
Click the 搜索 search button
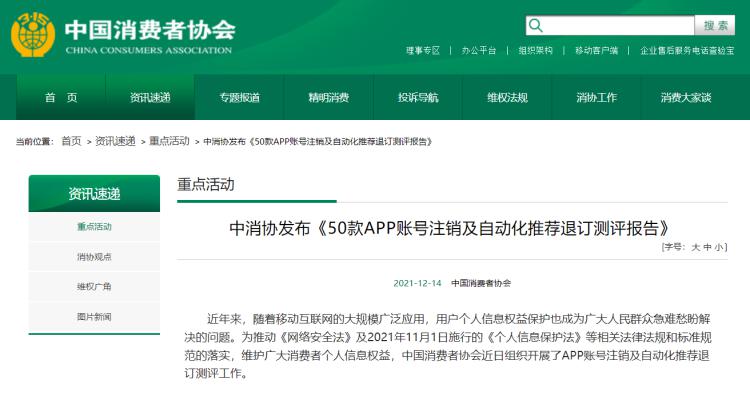[x=715, y=25]
